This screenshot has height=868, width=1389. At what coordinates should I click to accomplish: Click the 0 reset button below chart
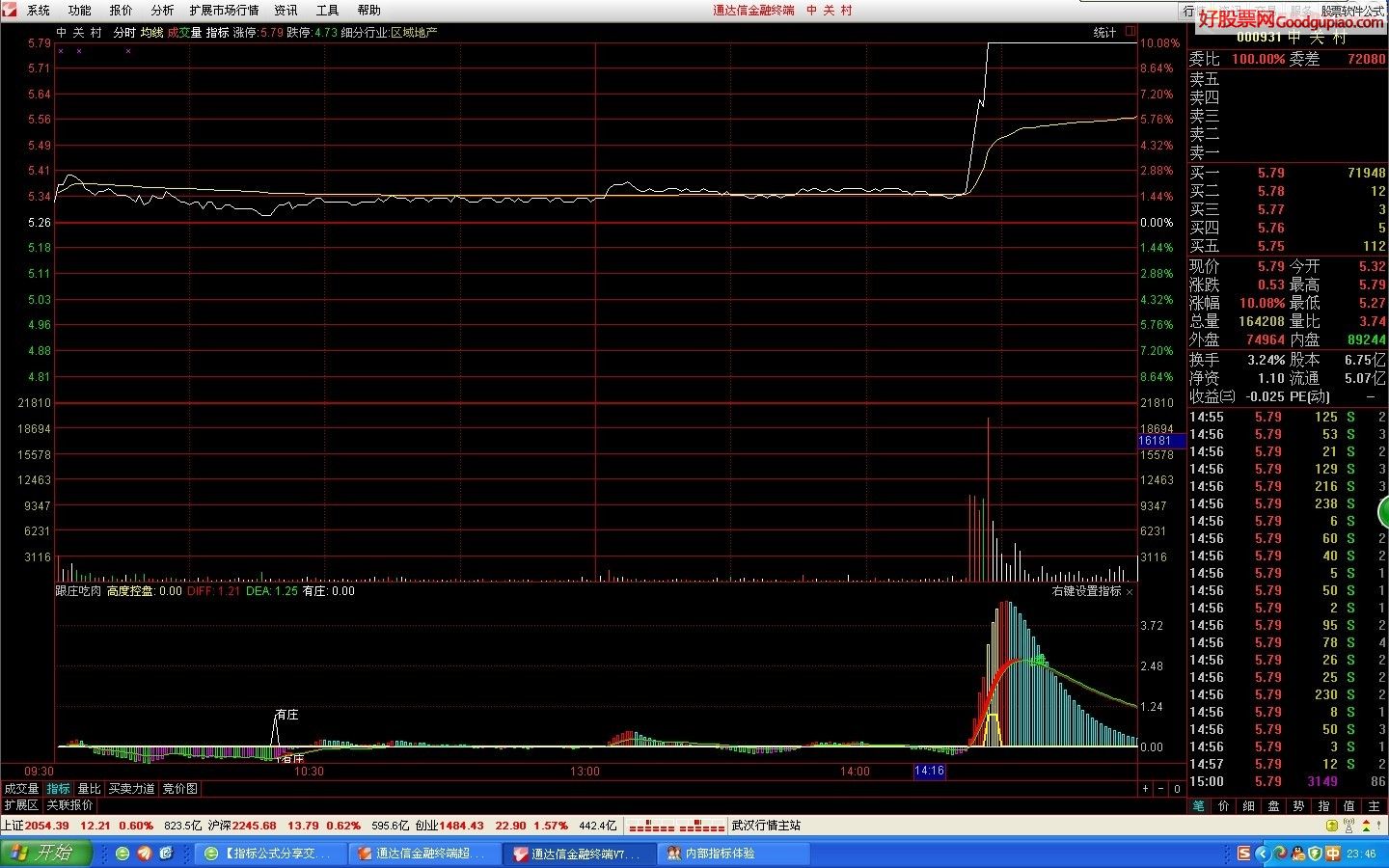pyautogui.click(x=1178, y=789)
